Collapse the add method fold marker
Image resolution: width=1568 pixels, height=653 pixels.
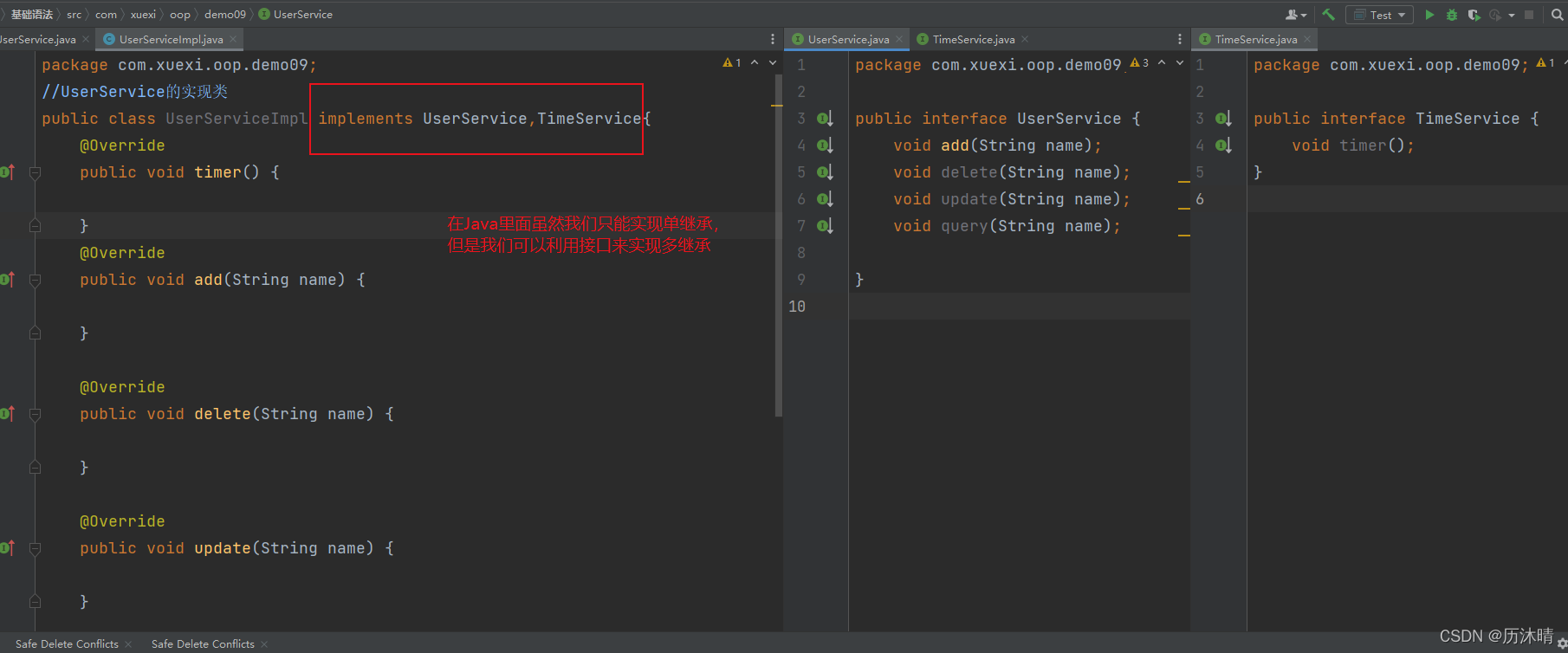click(35, 280)
